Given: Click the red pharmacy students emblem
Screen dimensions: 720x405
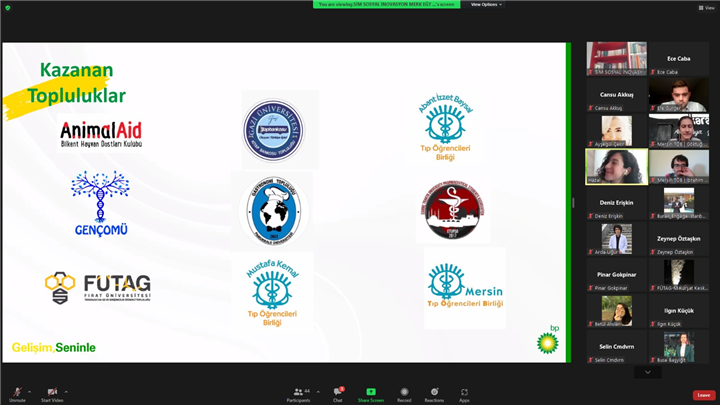Looking at the screenshot, I should (453, 209).
